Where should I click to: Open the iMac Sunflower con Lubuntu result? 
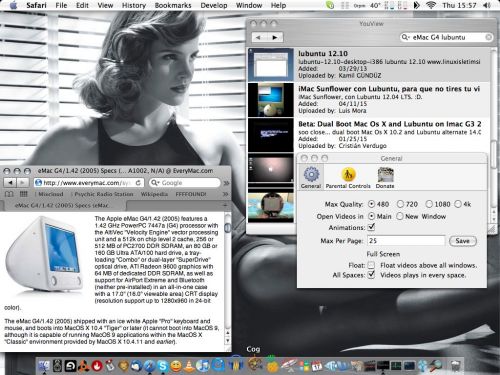[x=369, y=99]
